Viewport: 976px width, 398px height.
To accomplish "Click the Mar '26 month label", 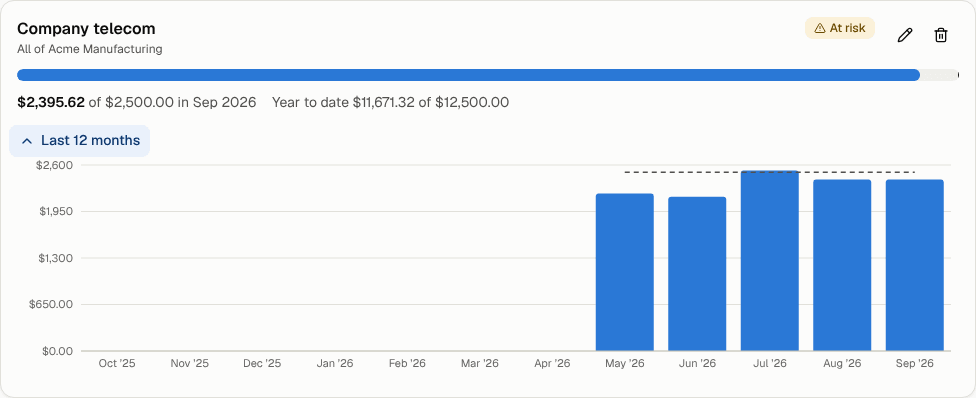I will (480, 364).
